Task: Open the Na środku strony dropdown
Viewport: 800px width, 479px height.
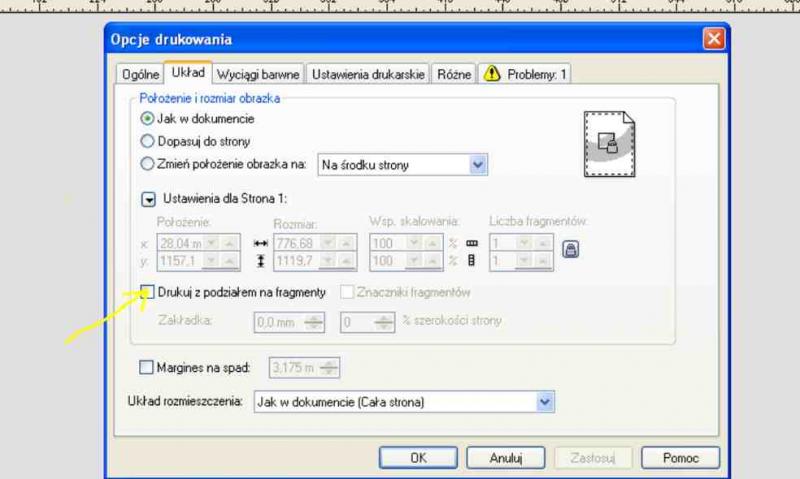Action: (477, 164)
